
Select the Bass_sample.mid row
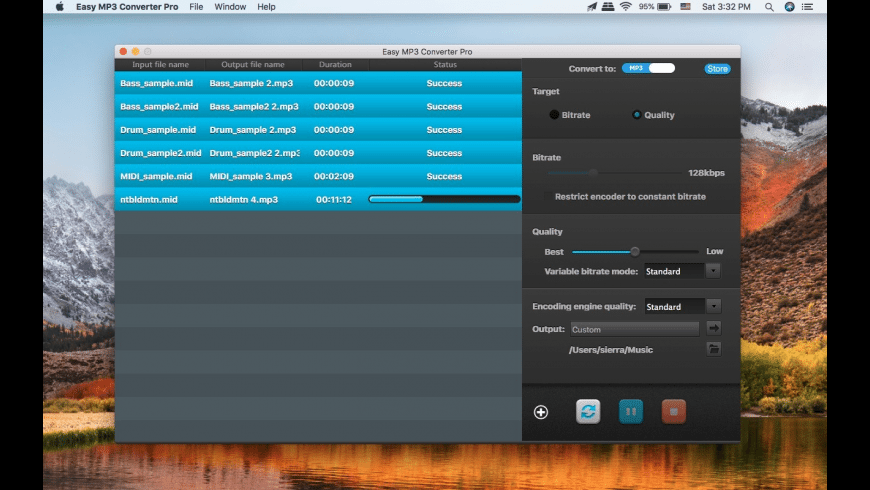[x=318, y=83]
